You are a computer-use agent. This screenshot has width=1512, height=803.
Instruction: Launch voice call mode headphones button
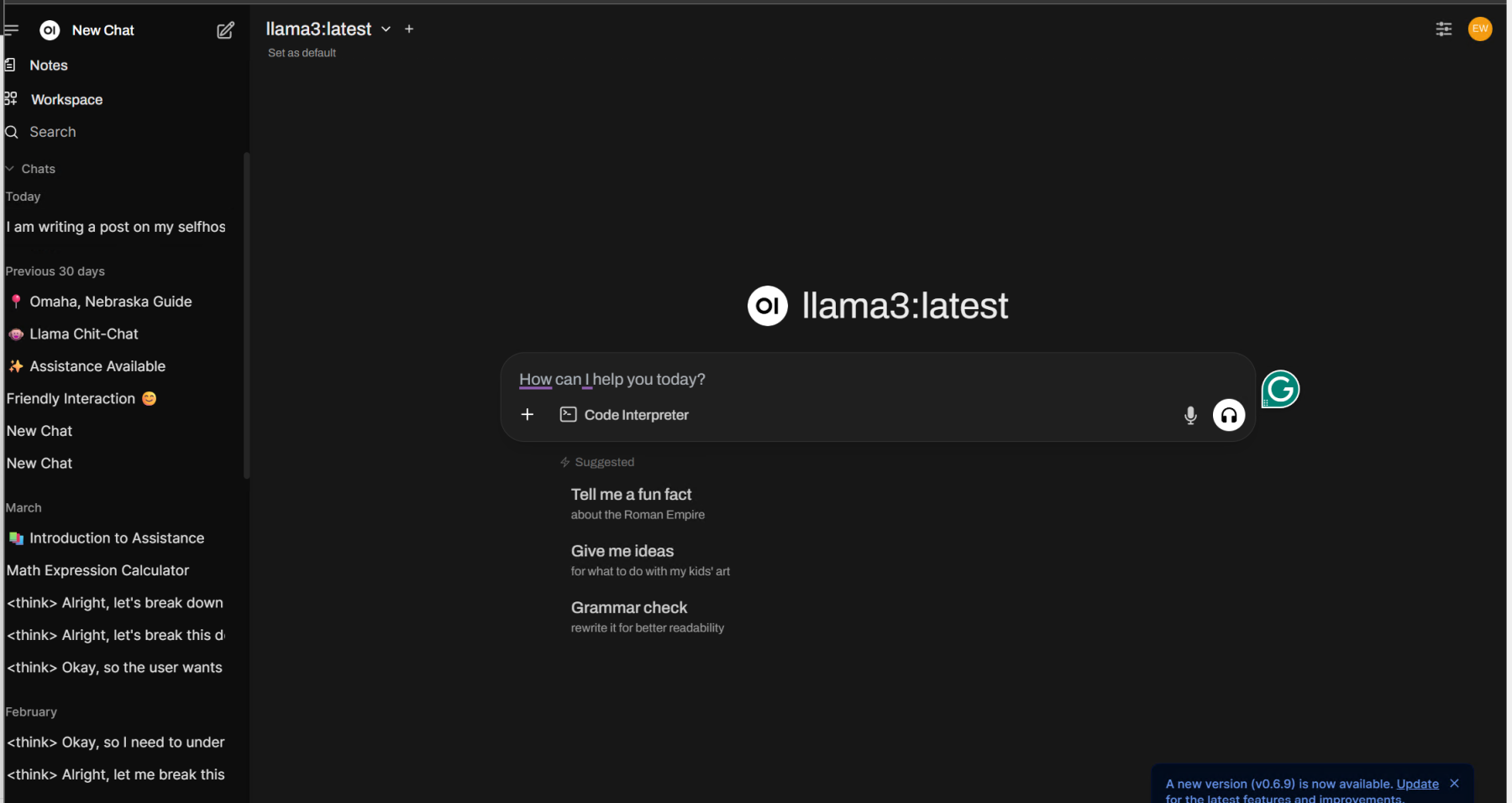coord(1228,415)
